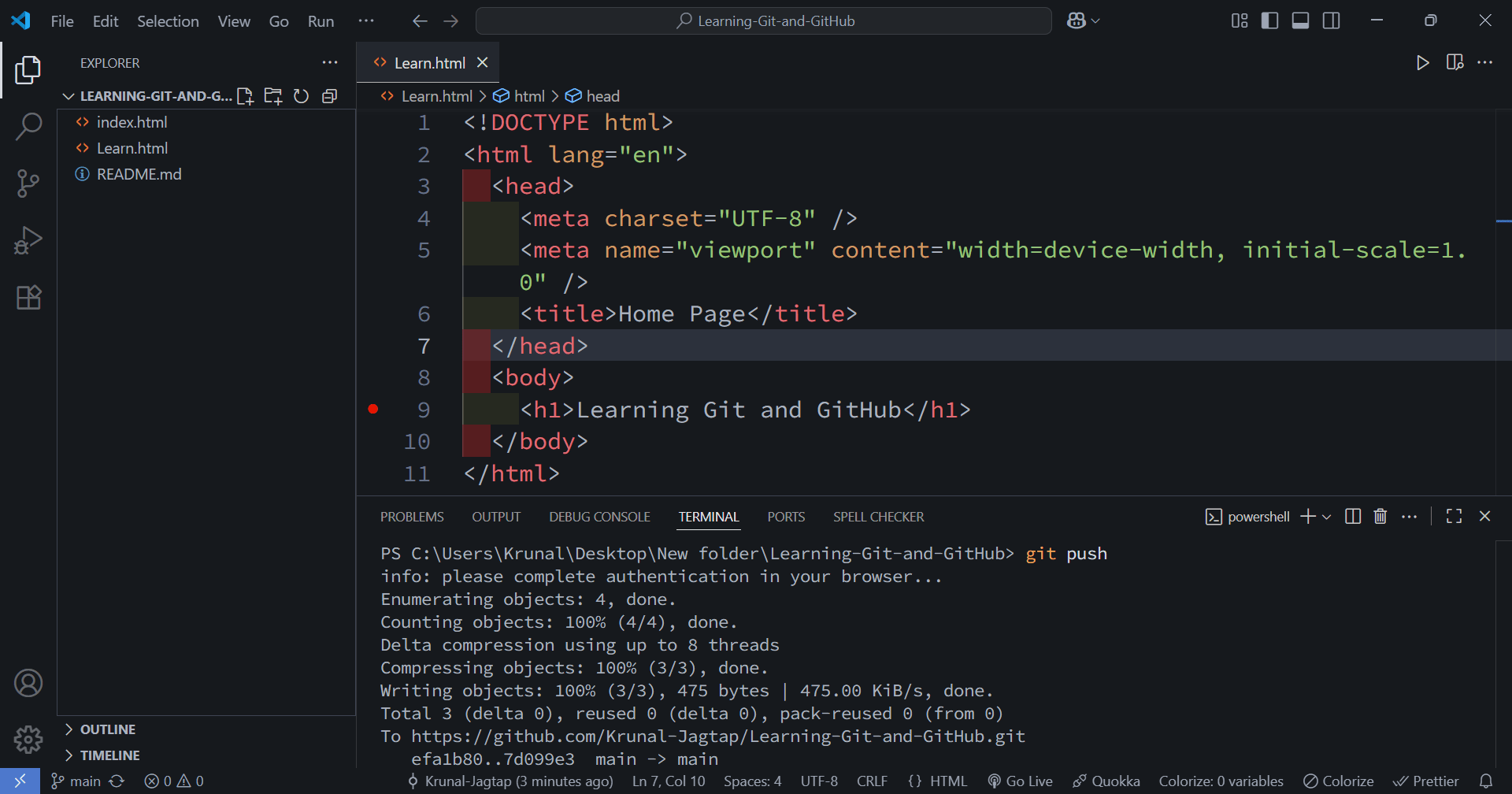1512x794 pixels.
Task: Switch to the PORTS tab
Action: (786, 517)
